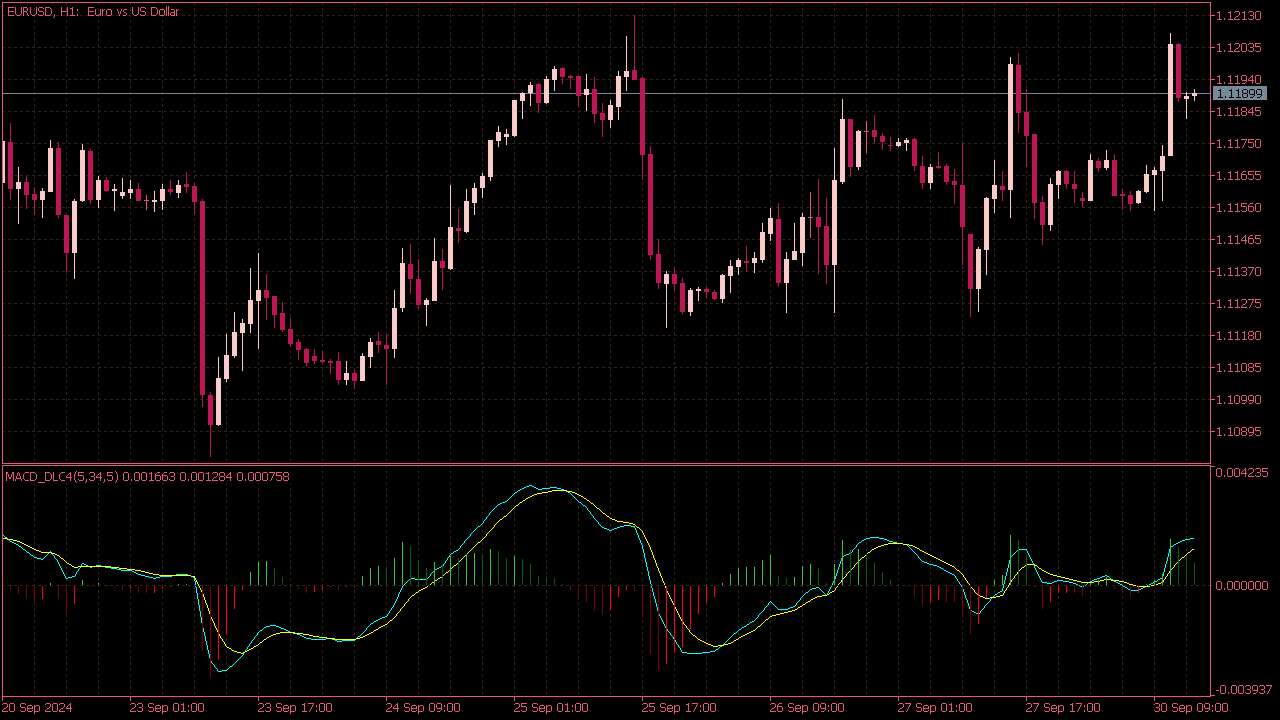Click the 0.000000 indicator zero level label

click(1242, 586)
